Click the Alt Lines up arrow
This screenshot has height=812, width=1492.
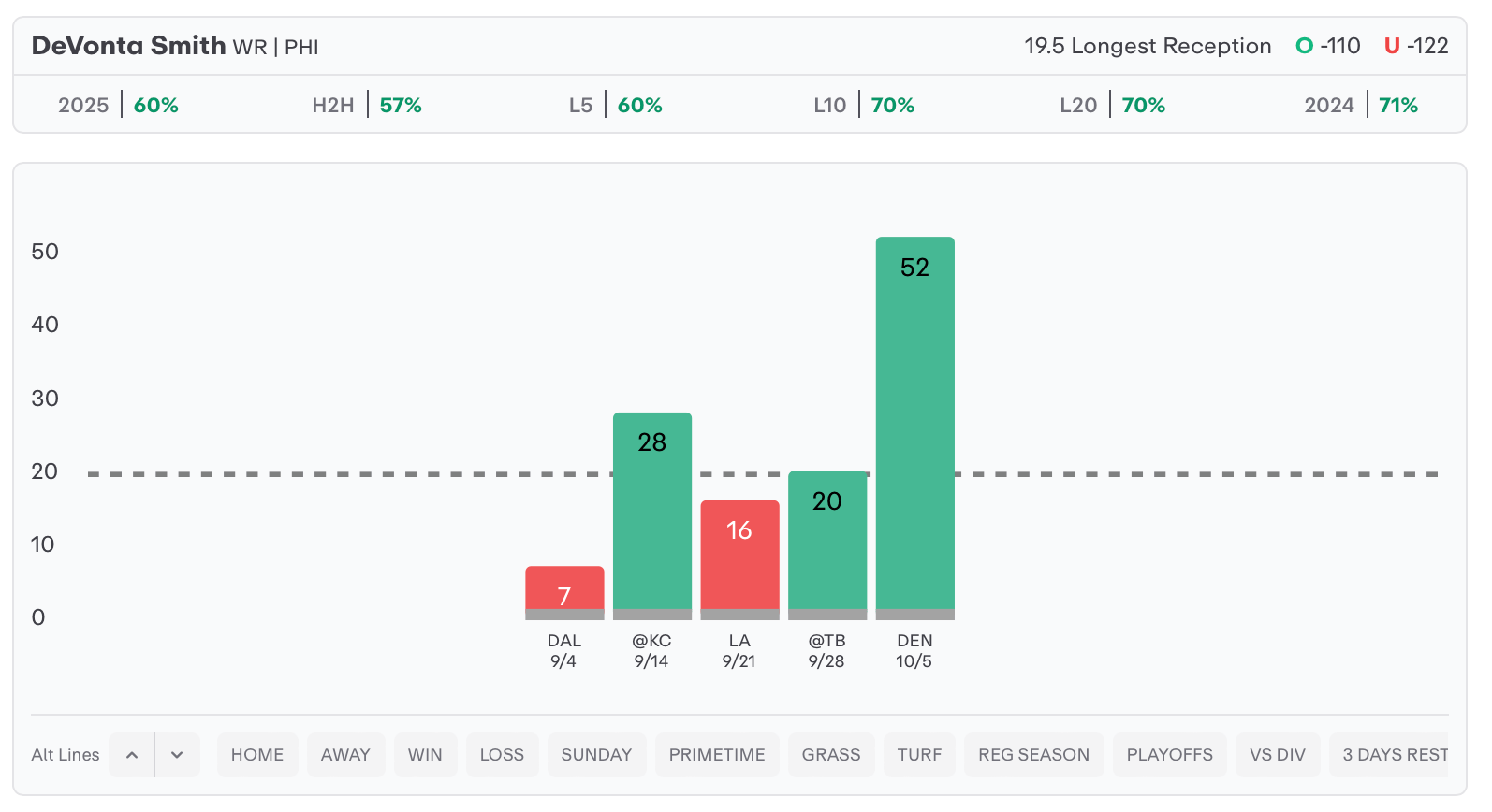pyautogui.click(x=132, y=755)
